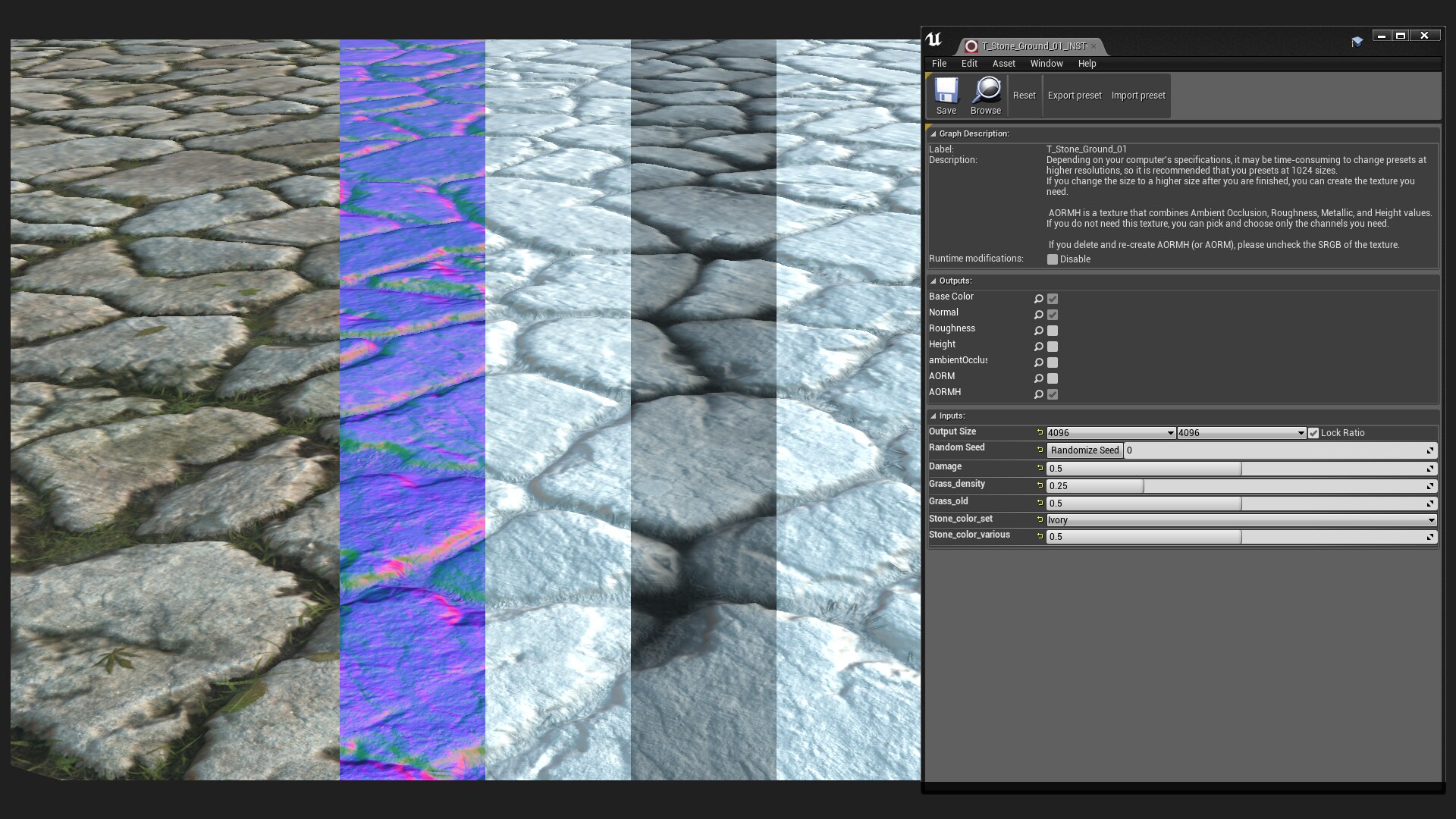Viewport: 1456px width, 819px height.
Task: Click the Export preset button
Action: (x=1074, y=96)
